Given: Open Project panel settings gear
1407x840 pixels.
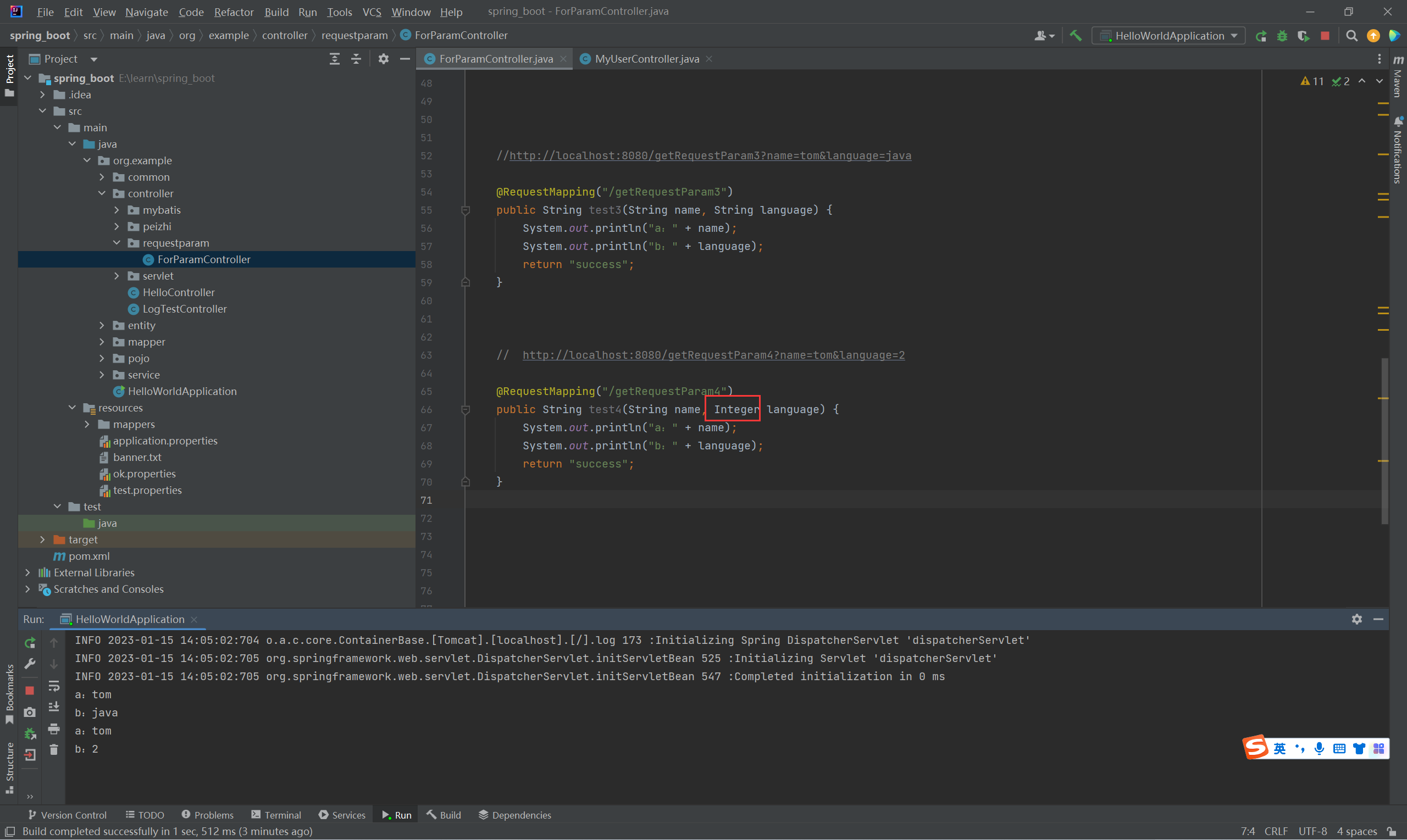Looking at the screenshot, I should pos(383,59).
